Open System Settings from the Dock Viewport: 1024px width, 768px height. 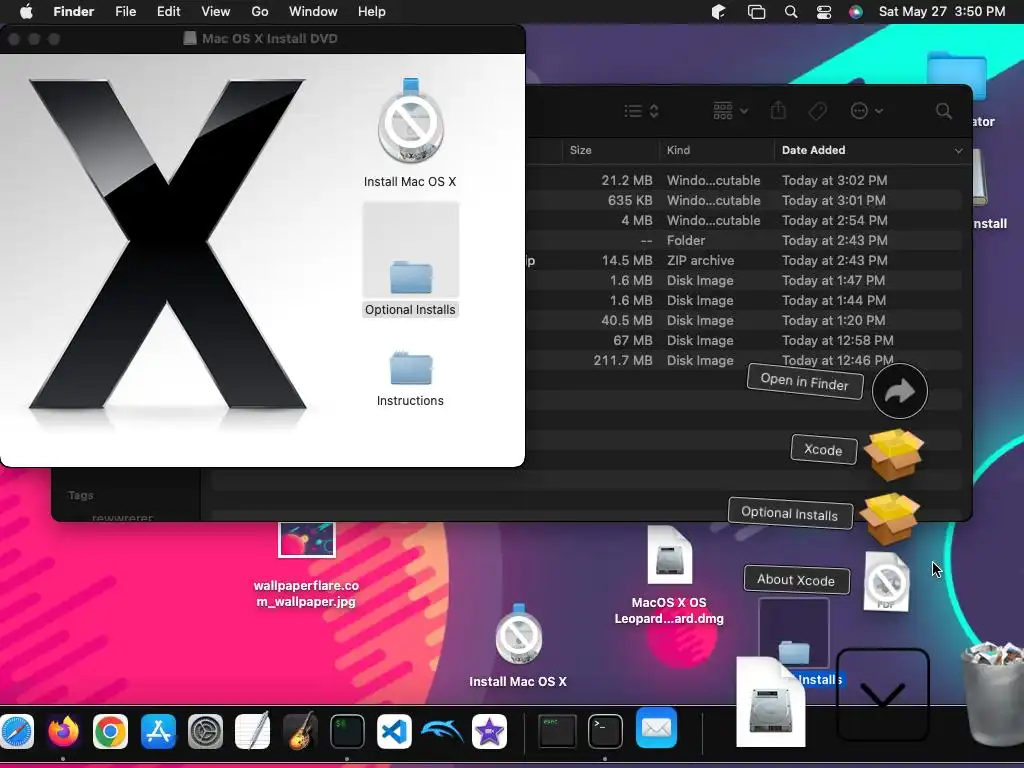(x=206, y=731)
